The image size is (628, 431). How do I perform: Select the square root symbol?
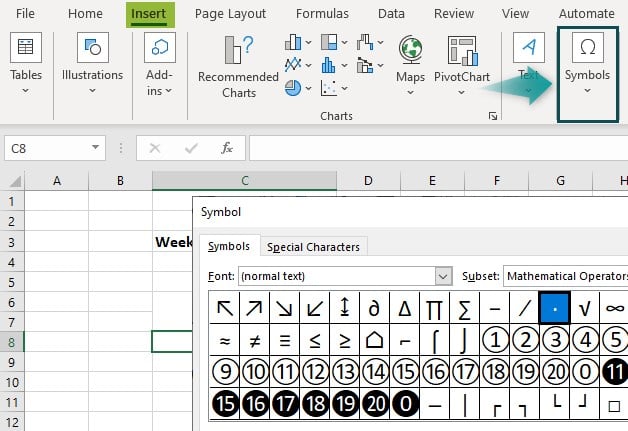pyautogui.click(x=585, y=308)
